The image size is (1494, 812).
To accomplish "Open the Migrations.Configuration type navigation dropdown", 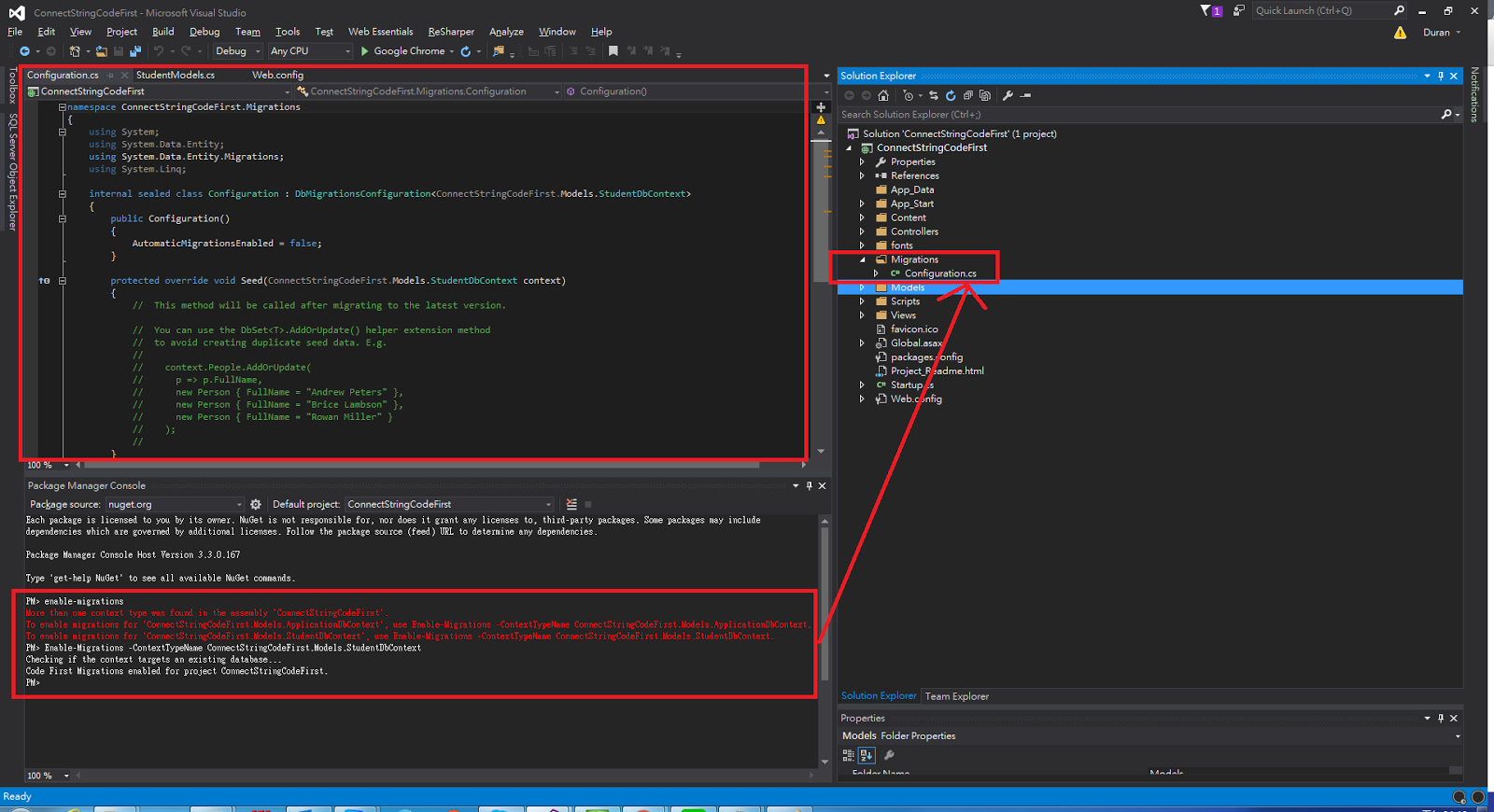I will (429, 91).
